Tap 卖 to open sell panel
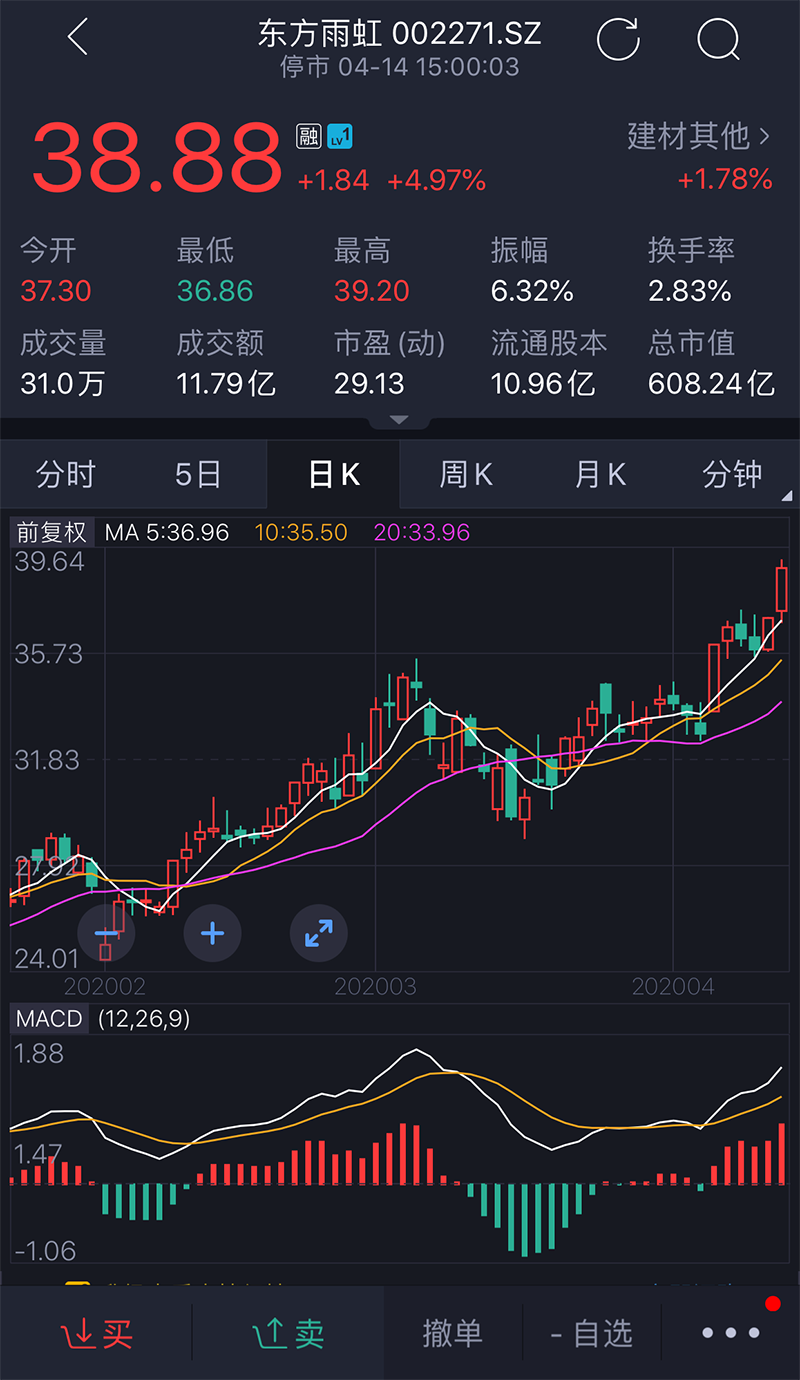 click(287, 1333)
